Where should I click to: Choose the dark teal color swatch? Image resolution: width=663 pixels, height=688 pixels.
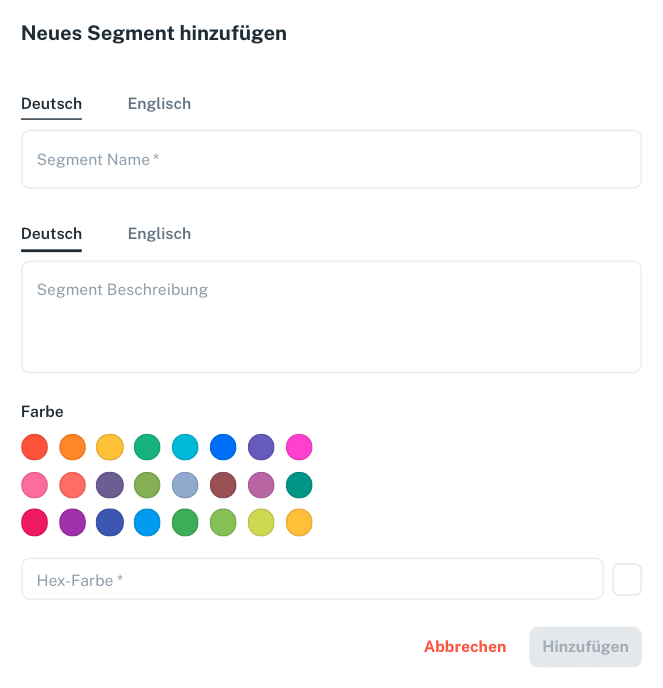(299, 485)
